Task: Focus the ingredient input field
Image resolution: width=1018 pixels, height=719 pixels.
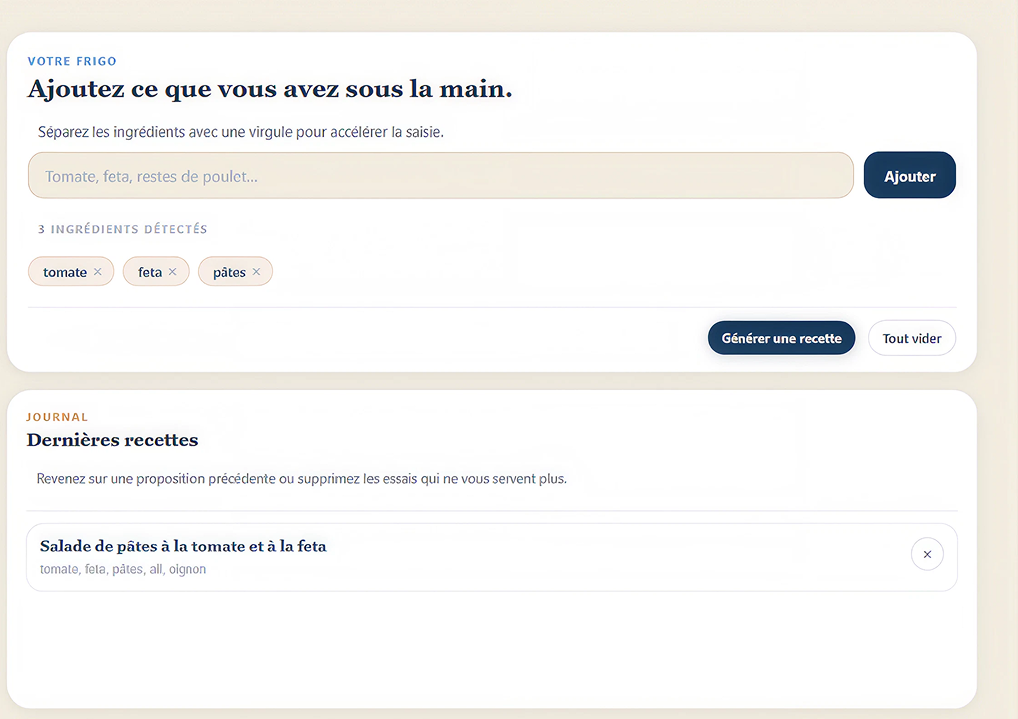Action: [x=441, y=175]
